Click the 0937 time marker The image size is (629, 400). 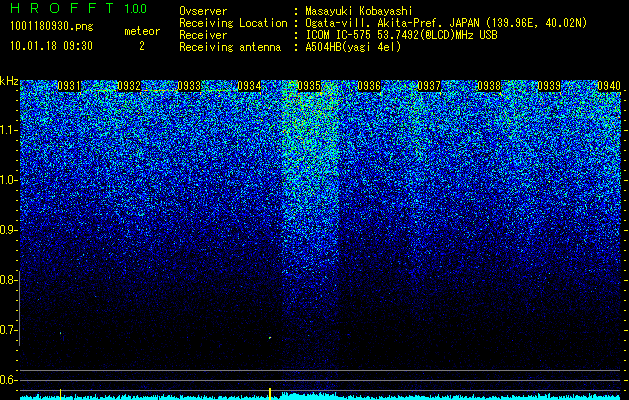pyautogui.click(x=429, y=86)
